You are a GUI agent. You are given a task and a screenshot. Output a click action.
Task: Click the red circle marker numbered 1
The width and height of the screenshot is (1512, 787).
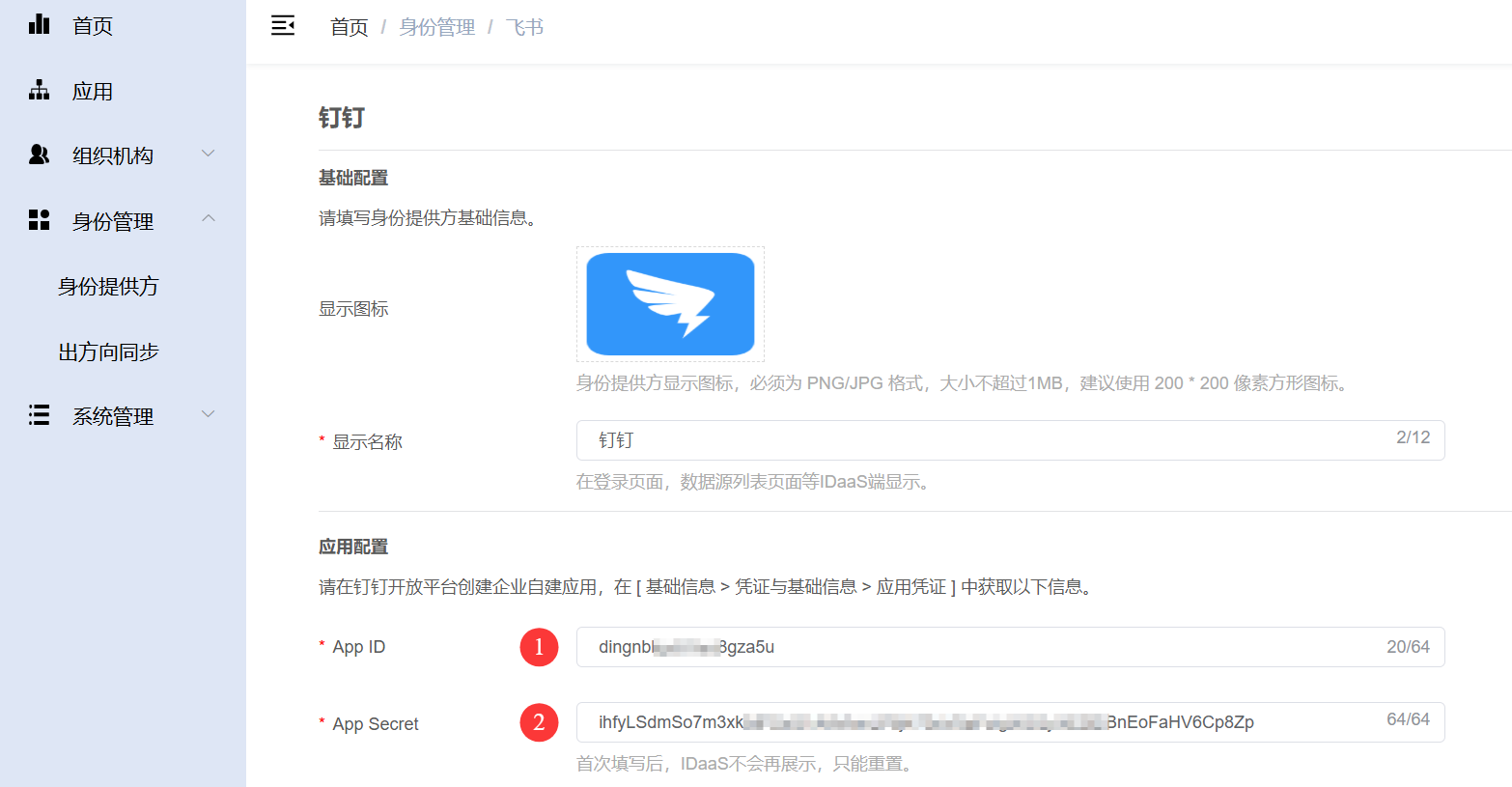coord(539,647)
